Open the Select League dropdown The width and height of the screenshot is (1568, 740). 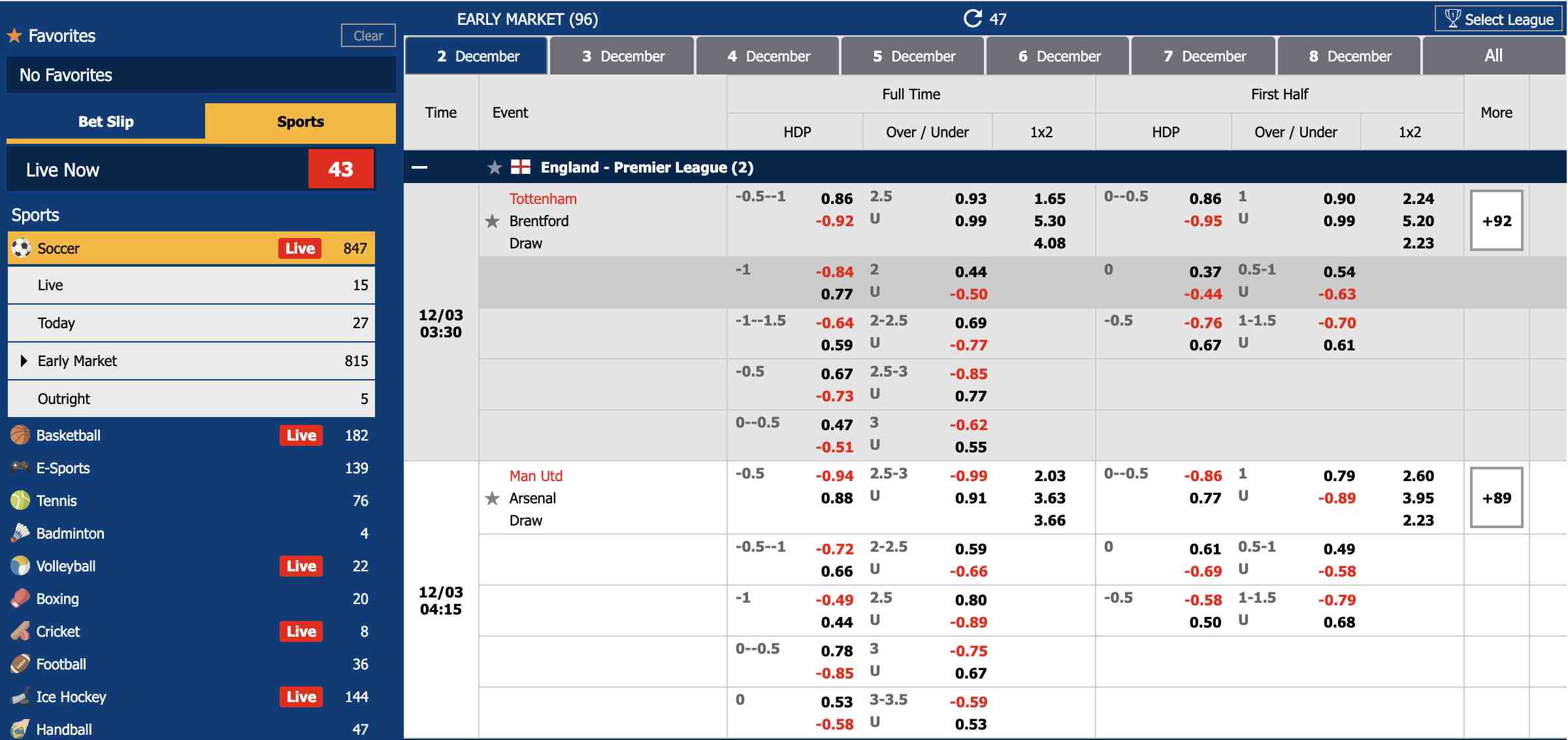pyautogui.click(x=1499, y=19)
